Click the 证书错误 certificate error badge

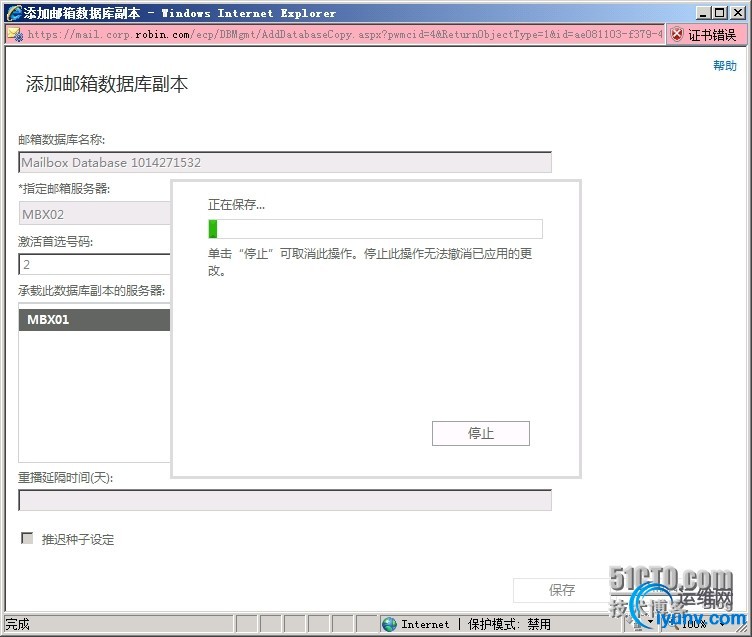coord(706,35)
